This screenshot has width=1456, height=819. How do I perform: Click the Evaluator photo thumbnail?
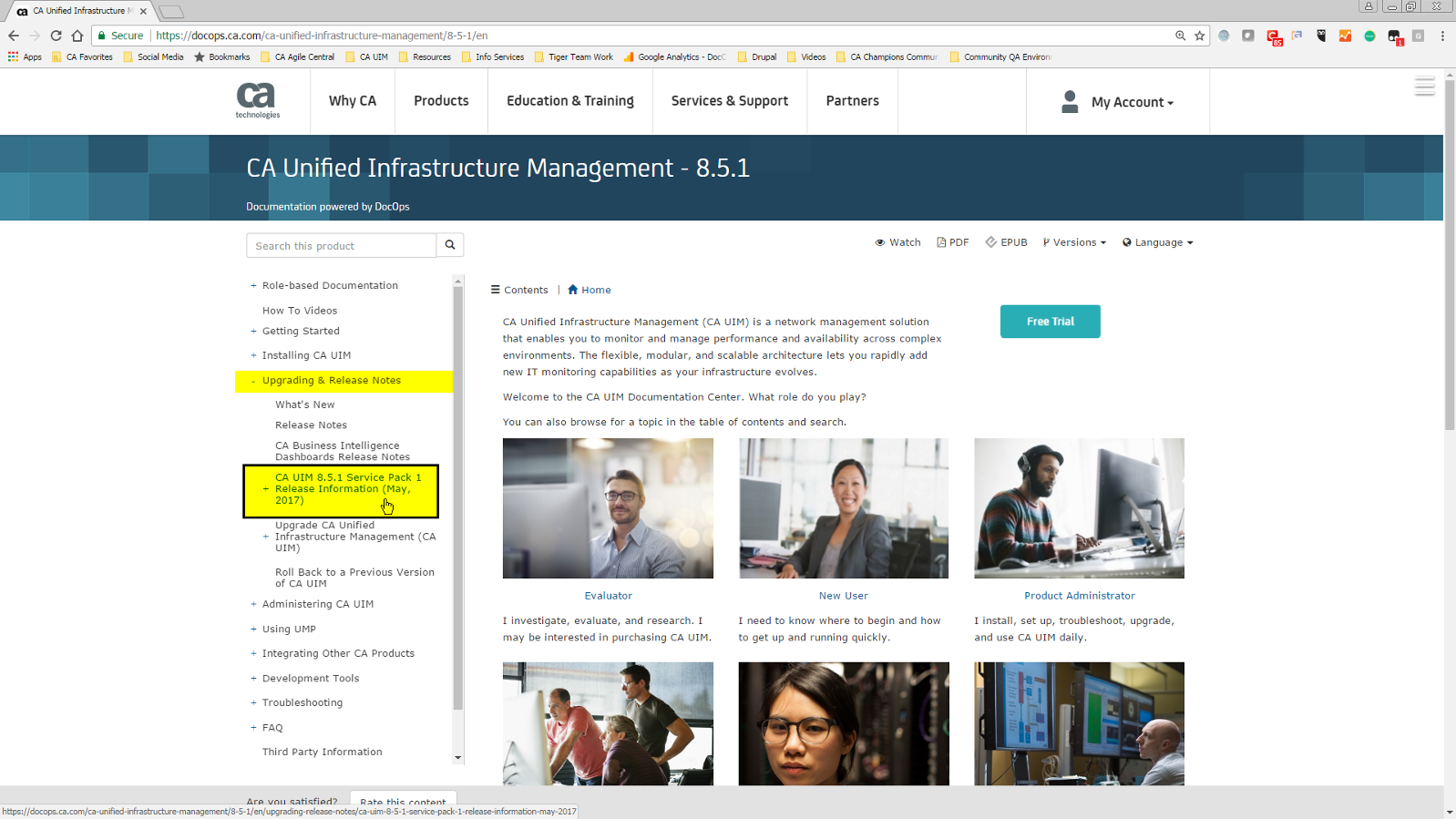[x=608, y=508]
